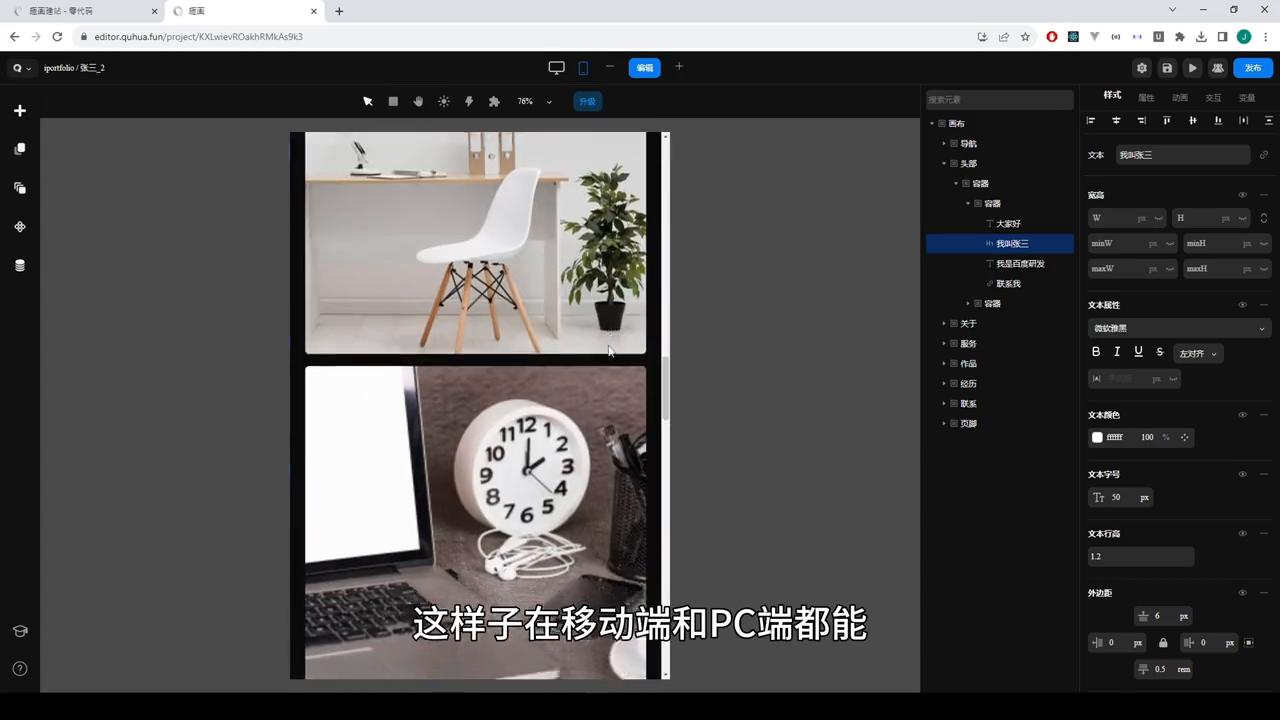This screenshot has height=720, width=1280.
Task: Open the plugins puzzle-piece icon in toolbar
Action: click(x=493, y=101)
